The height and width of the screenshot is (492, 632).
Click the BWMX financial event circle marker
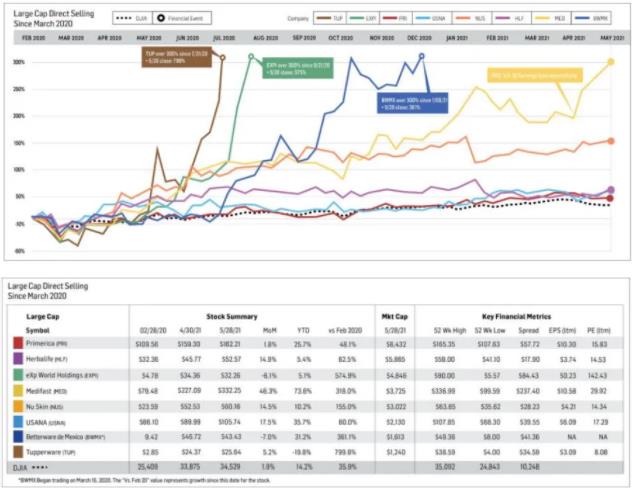[422, 56]
